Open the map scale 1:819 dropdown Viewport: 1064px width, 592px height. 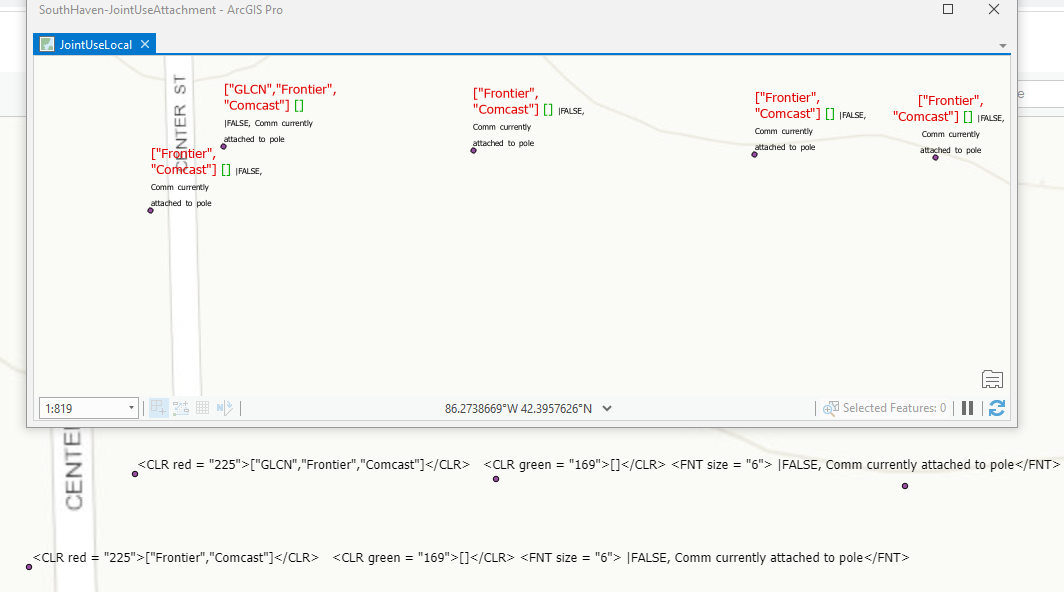tap(131, 408)
